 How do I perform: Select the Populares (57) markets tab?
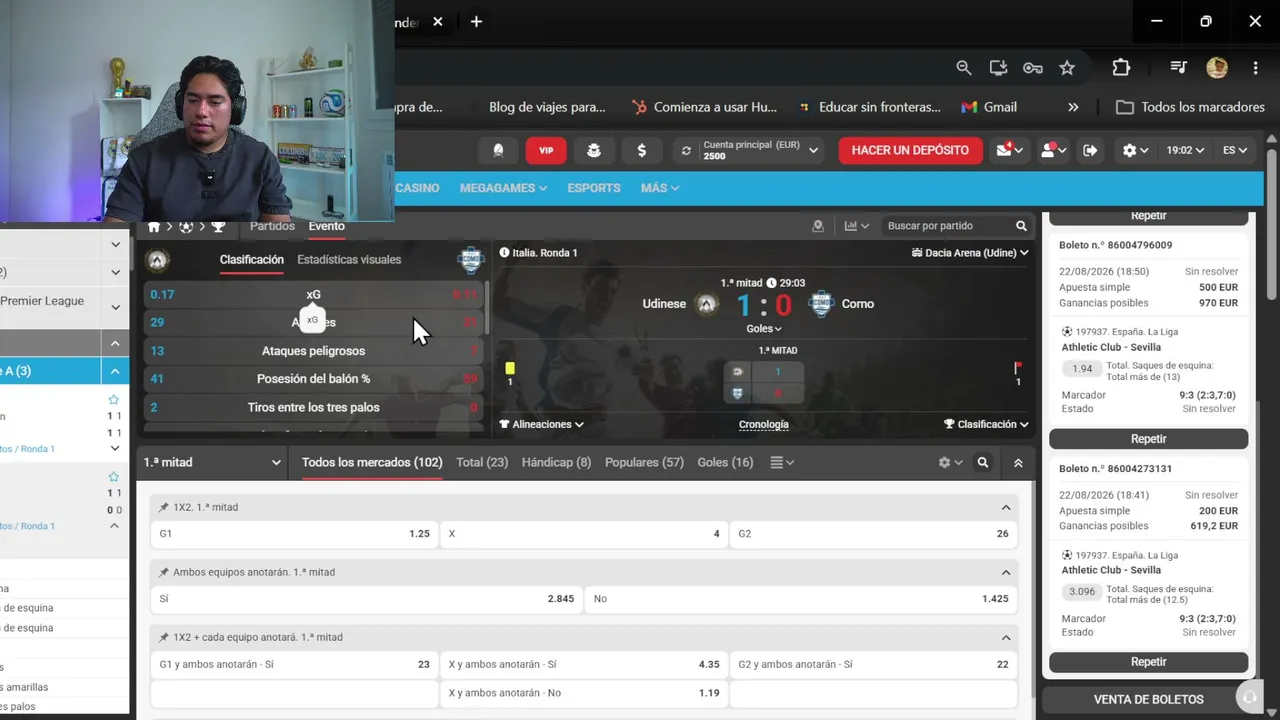[x=644, y=463]
